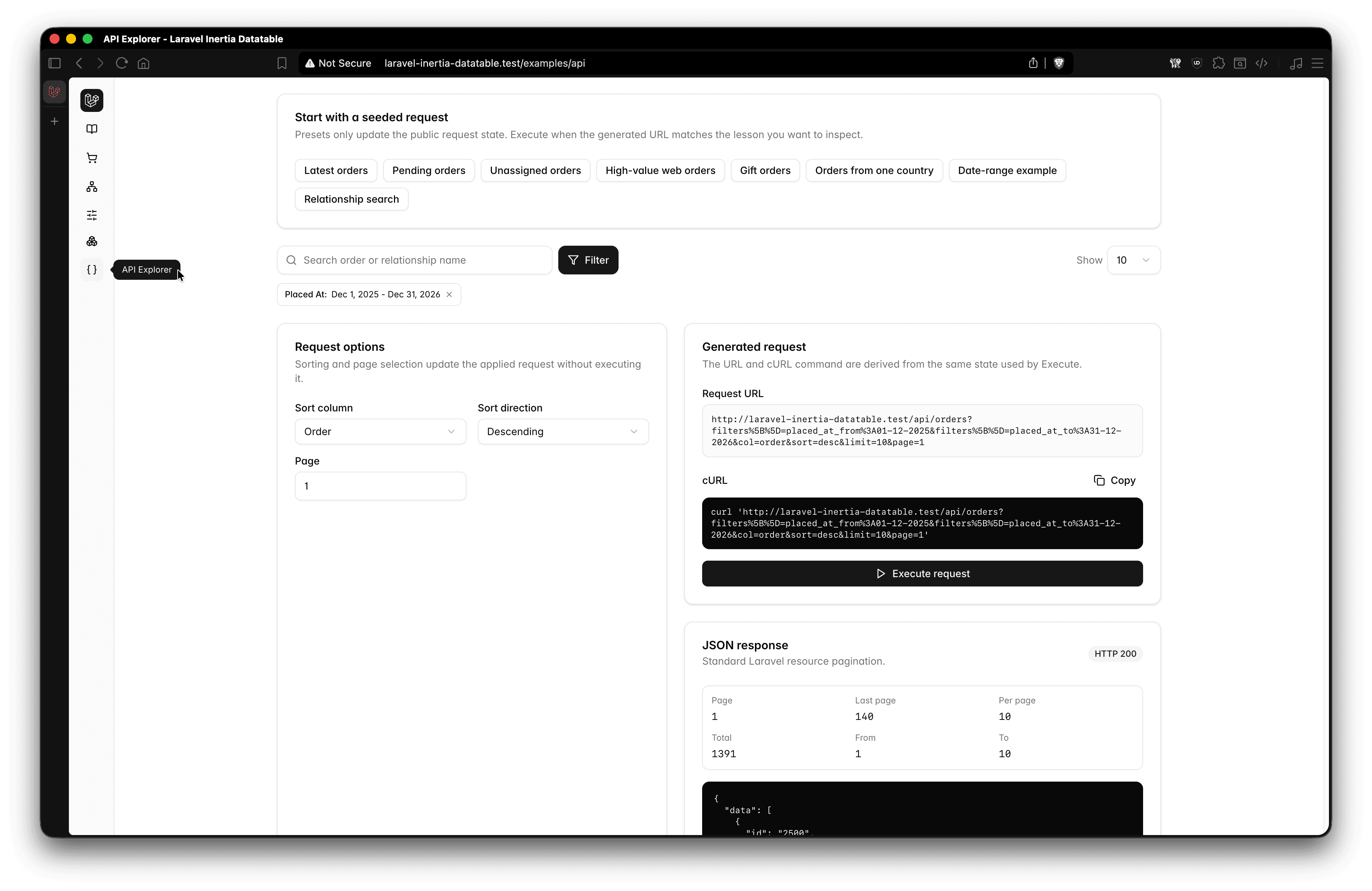Apply the Date-range example preset
The image size is (1372, 891).
coord(1007,171)
